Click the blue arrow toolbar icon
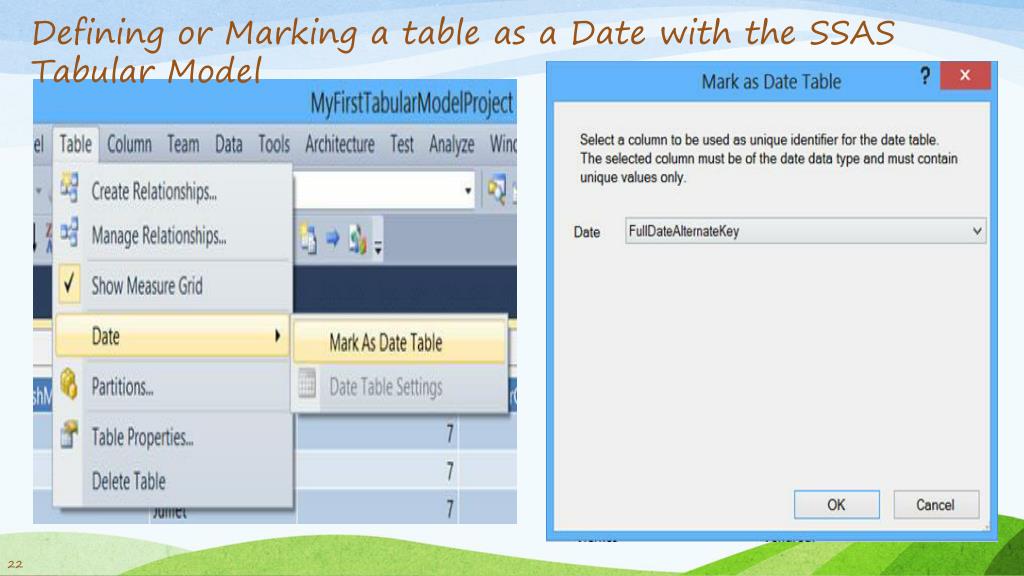This screenshot has width=1024, height=576. point(332,239)
